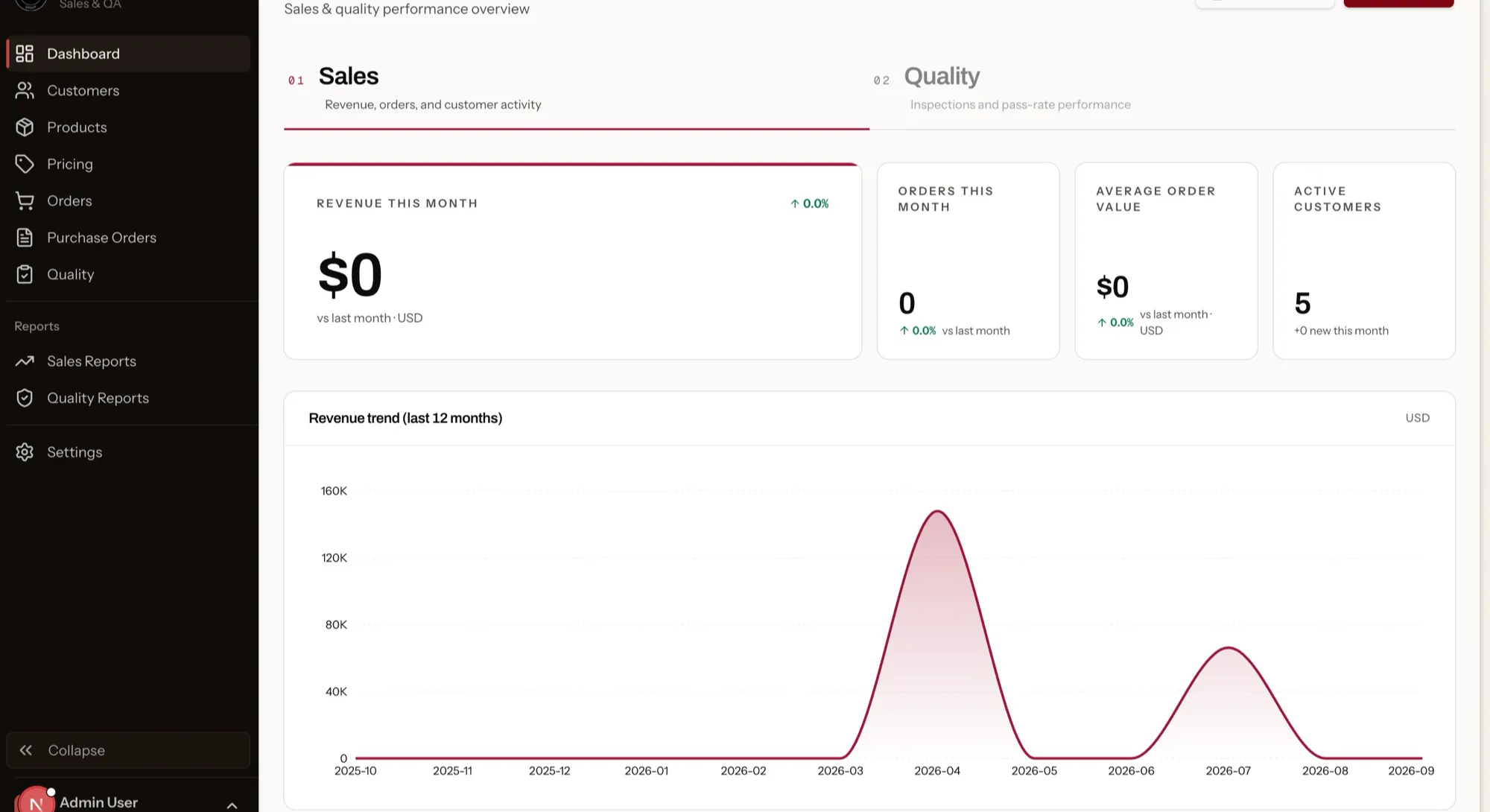Click the Admin User name
This screenshot has height=812, width=1490.
point(98,802)
